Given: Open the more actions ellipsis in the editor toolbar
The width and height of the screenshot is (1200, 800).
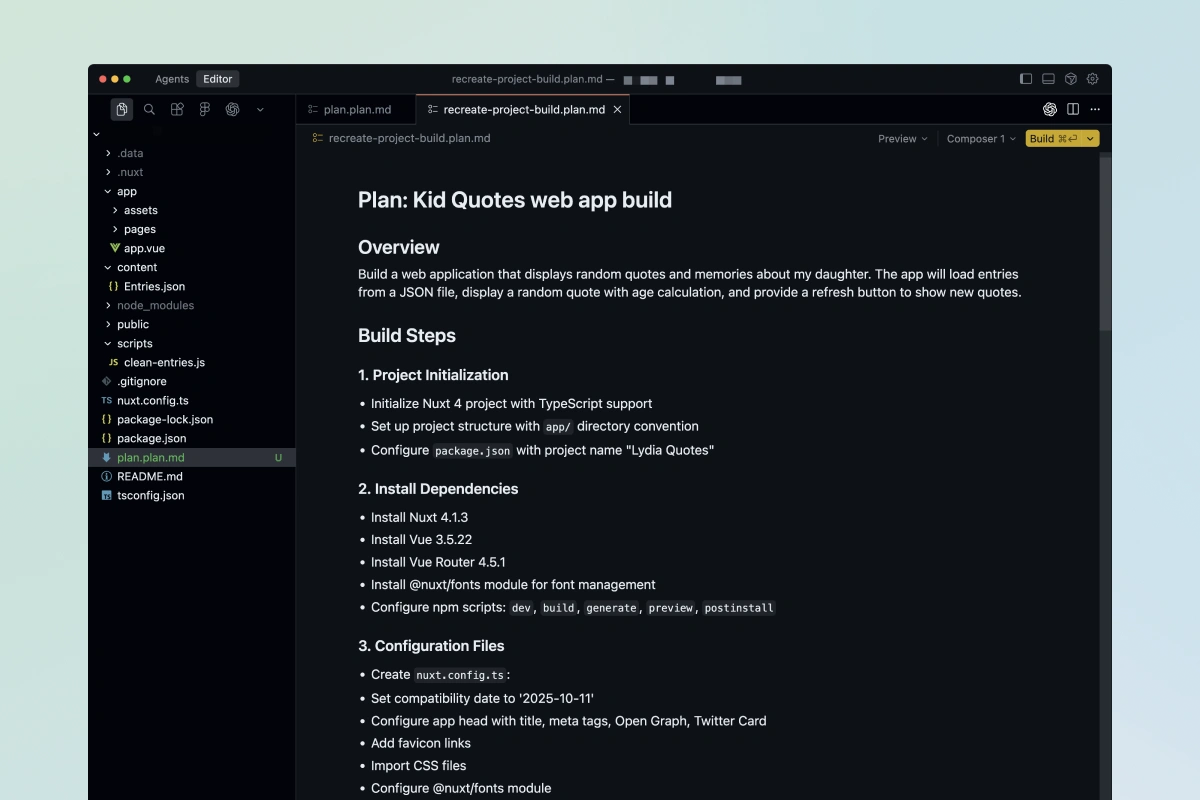Looking at the screenshot, I should point(1094,109).
